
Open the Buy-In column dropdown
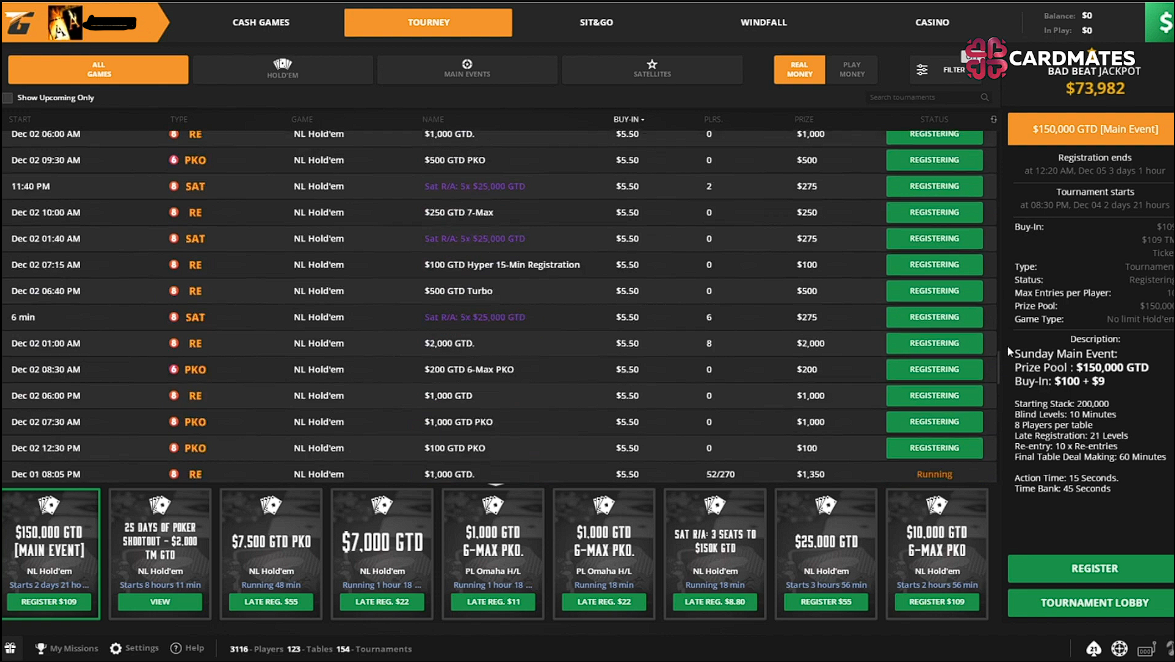640,119
